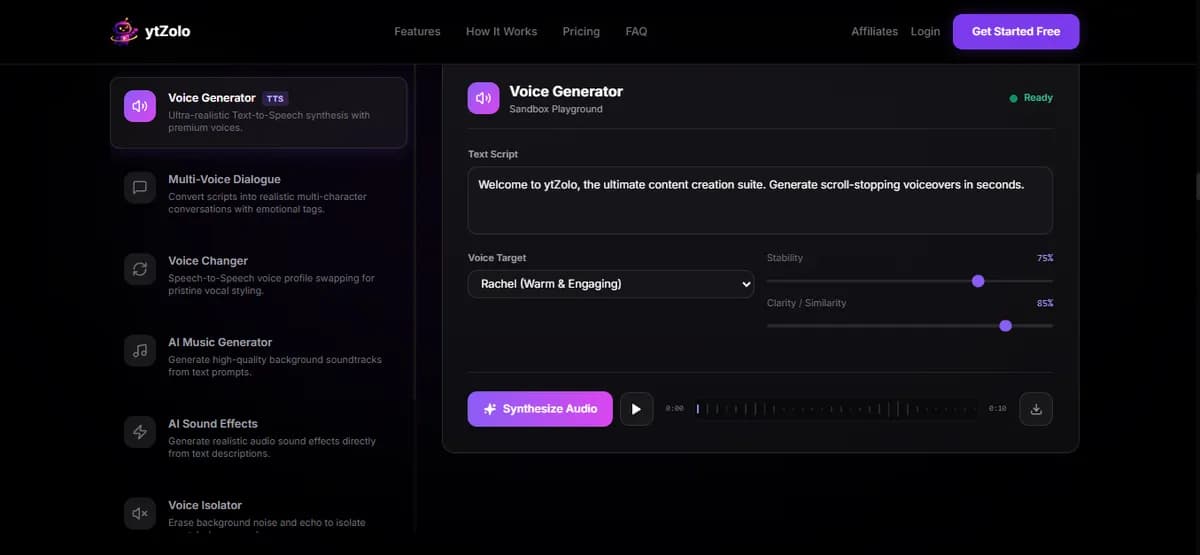
Task: Click the ytZolo mascot logo icon
Action: pyautogui.click(x=124, y=31)
